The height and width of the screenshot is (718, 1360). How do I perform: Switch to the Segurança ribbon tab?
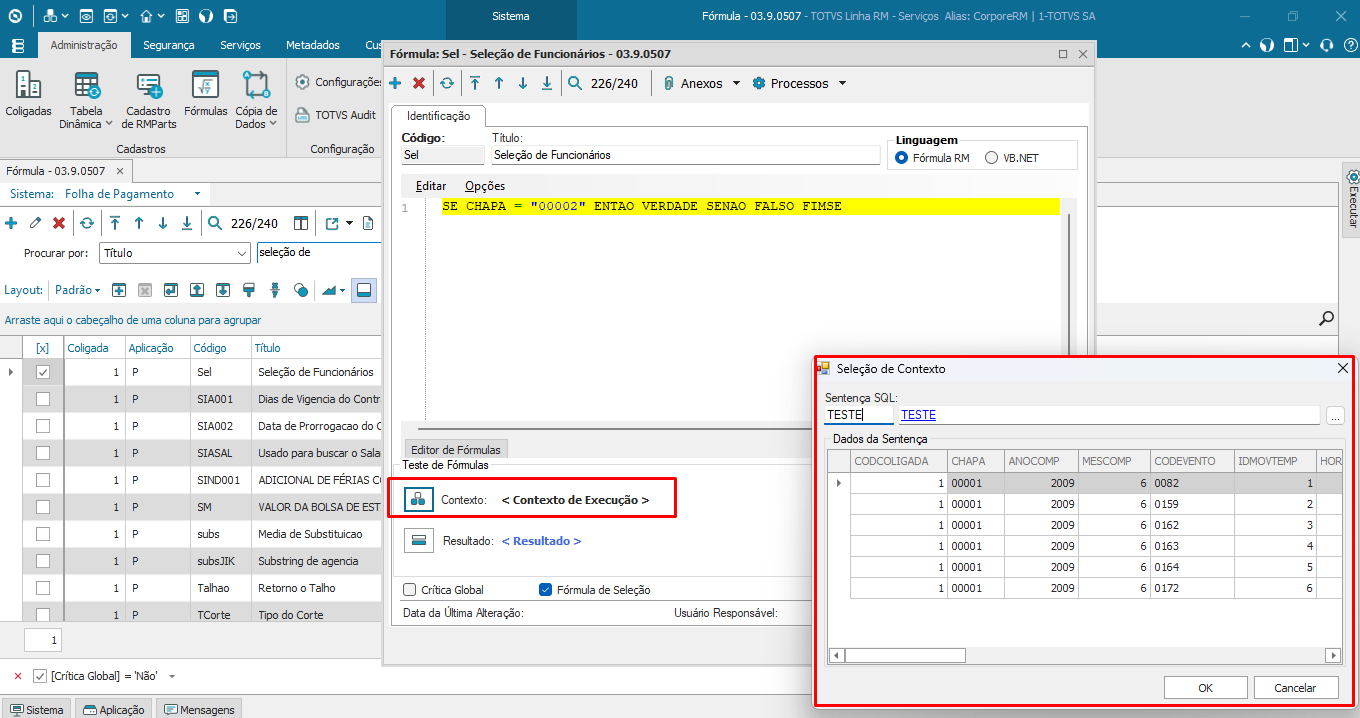168,45
